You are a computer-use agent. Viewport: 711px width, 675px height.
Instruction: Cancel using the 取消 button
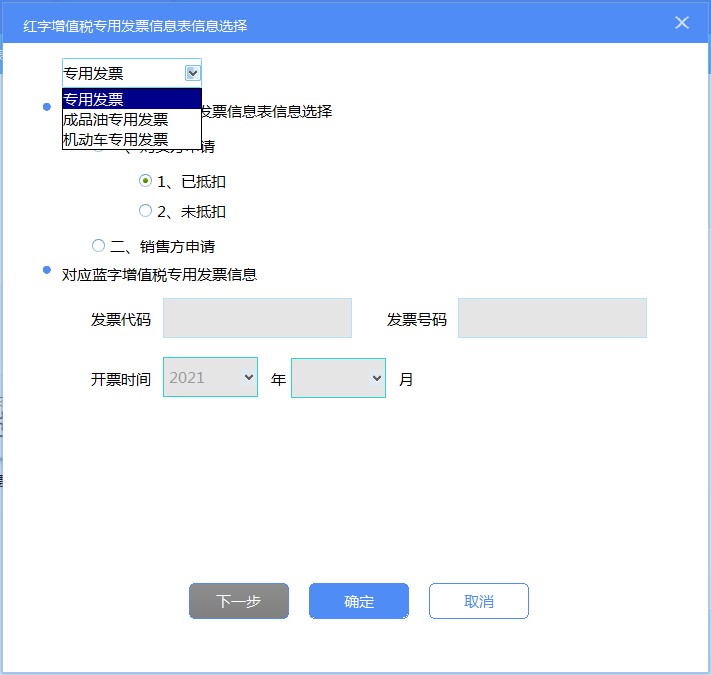point(478,601)
